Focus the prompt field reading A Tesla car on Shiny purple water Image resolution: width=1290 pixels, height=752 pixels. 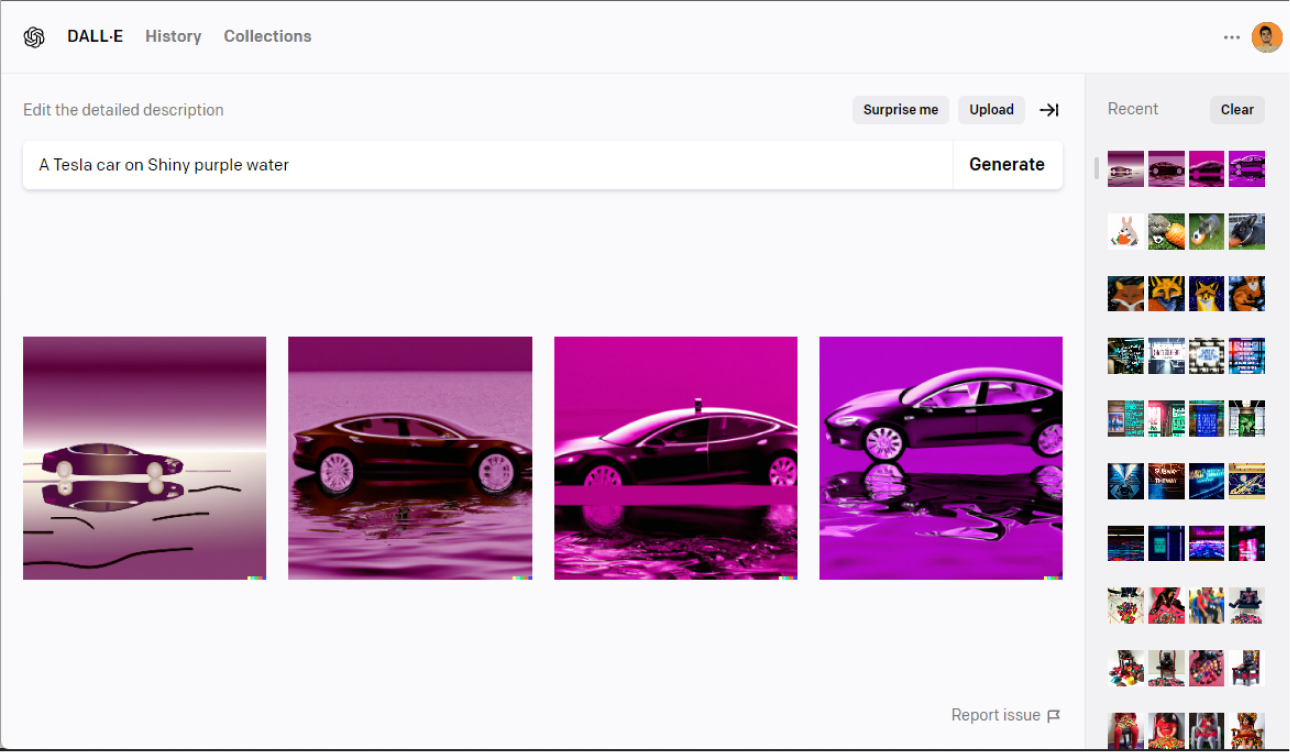[x=487, y=165]
